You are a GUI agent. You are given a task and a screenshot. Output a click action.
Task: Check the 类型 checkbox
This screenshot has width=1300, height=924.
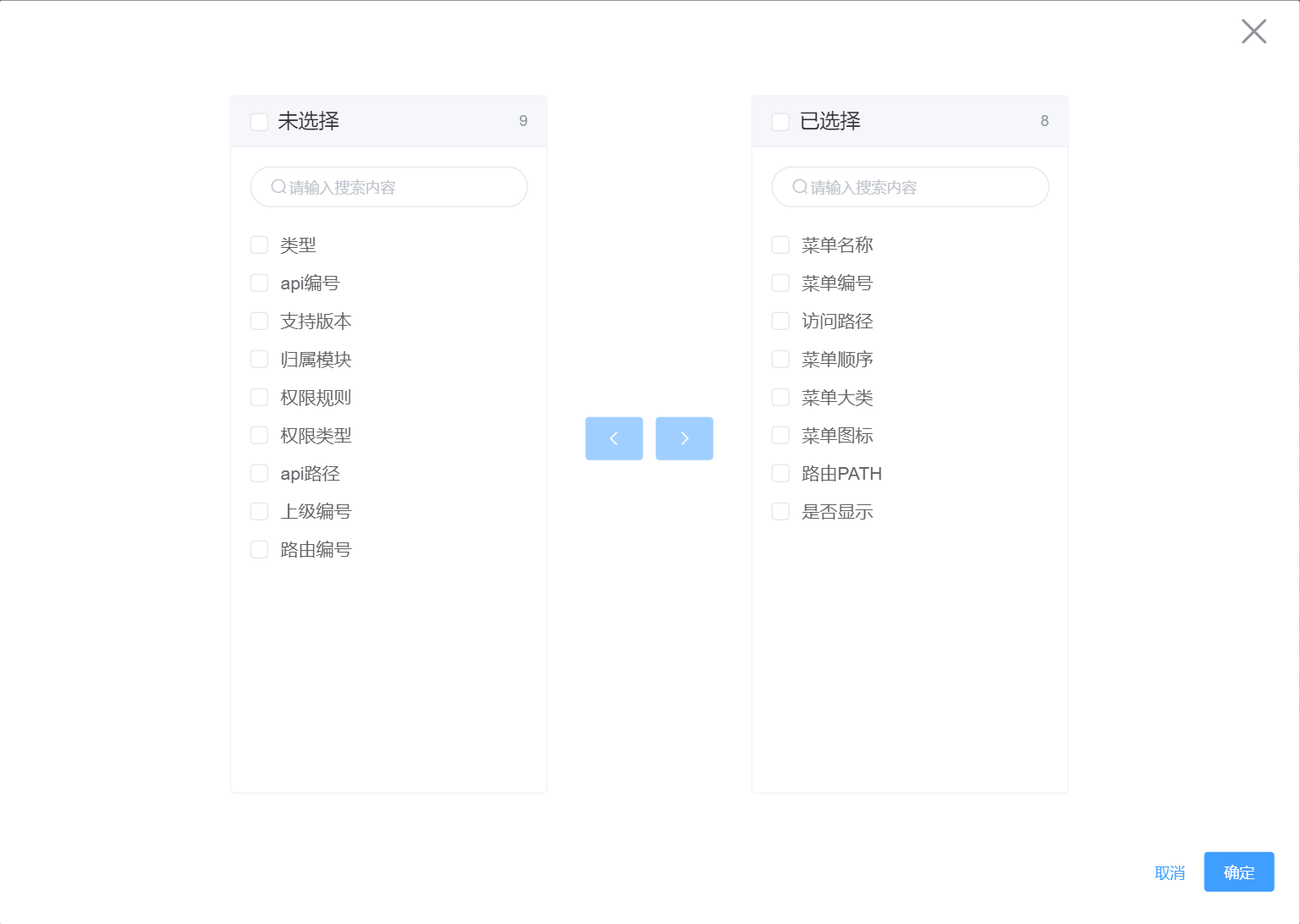(x=259, y=245)
